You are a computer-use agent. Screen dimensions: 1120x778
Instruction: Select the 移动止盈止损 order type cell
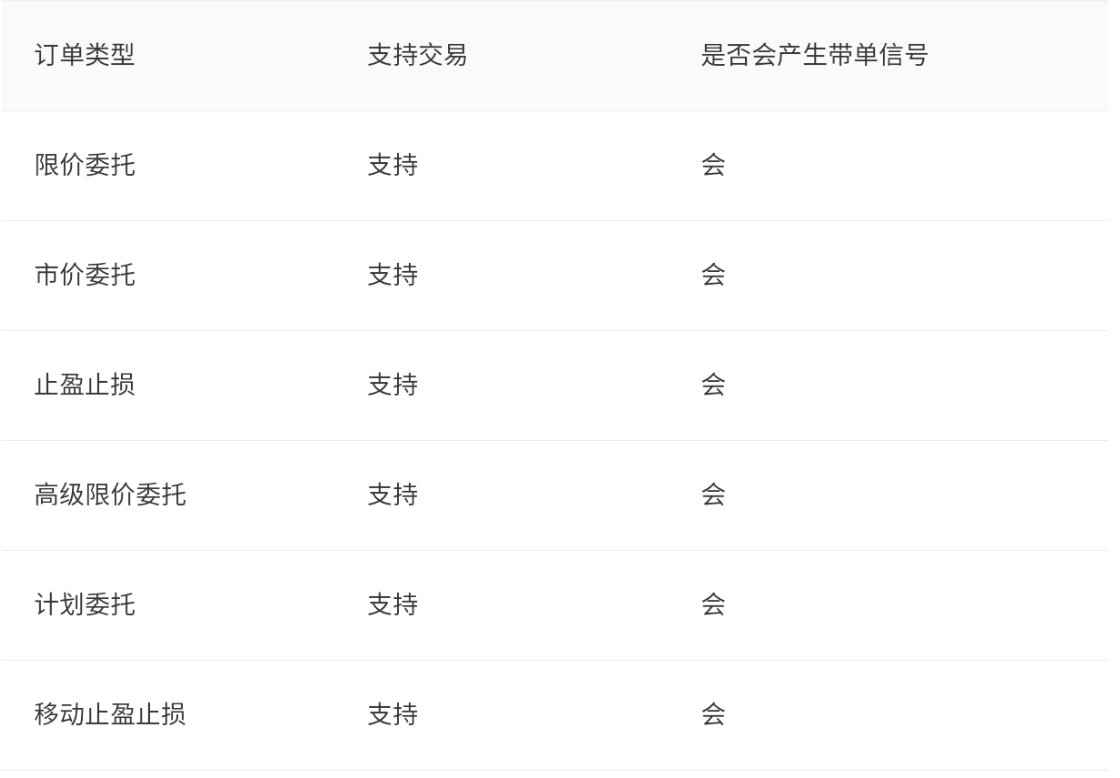click(110, 716)
